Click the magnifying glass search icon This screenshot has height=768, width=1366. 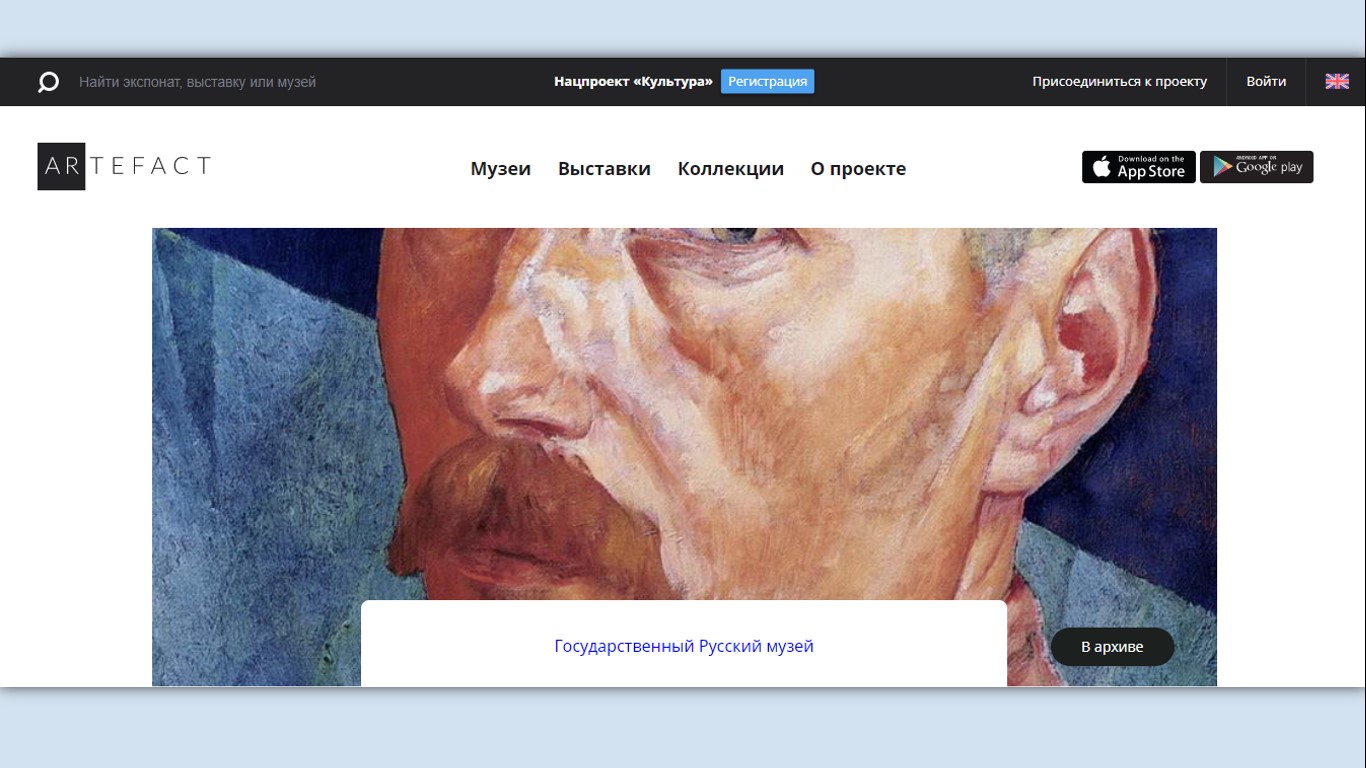[x=48, y=82]
